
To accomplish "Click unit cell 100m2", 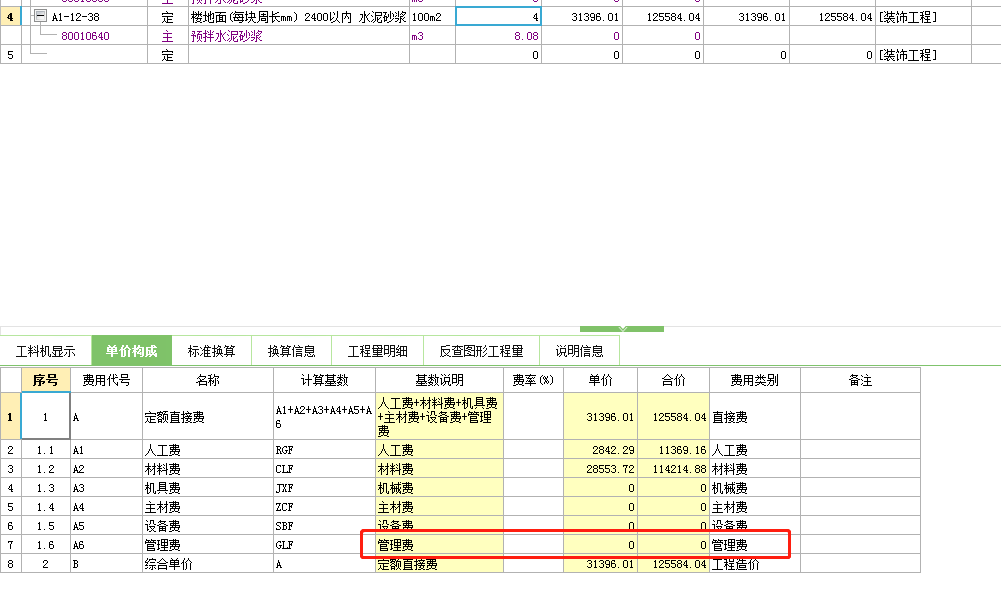I will coord(432,17).
